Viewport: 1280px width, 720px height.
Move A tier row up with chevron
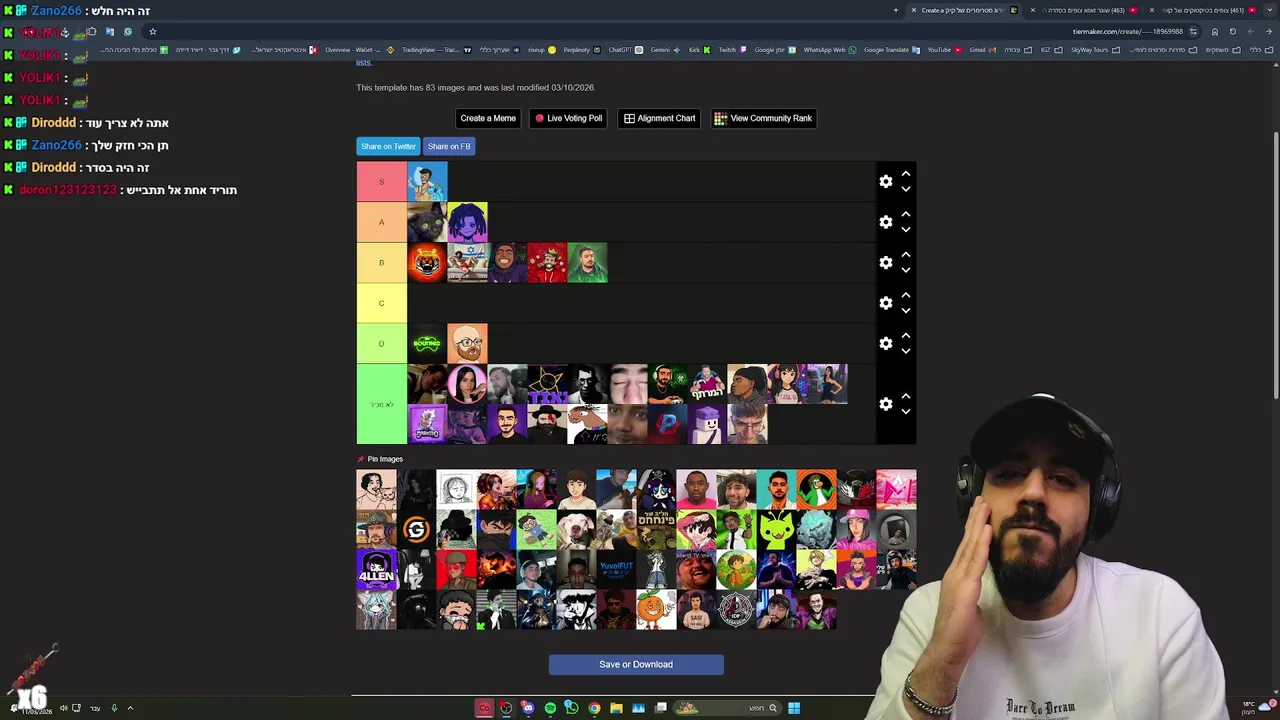[x=905, y=214]
